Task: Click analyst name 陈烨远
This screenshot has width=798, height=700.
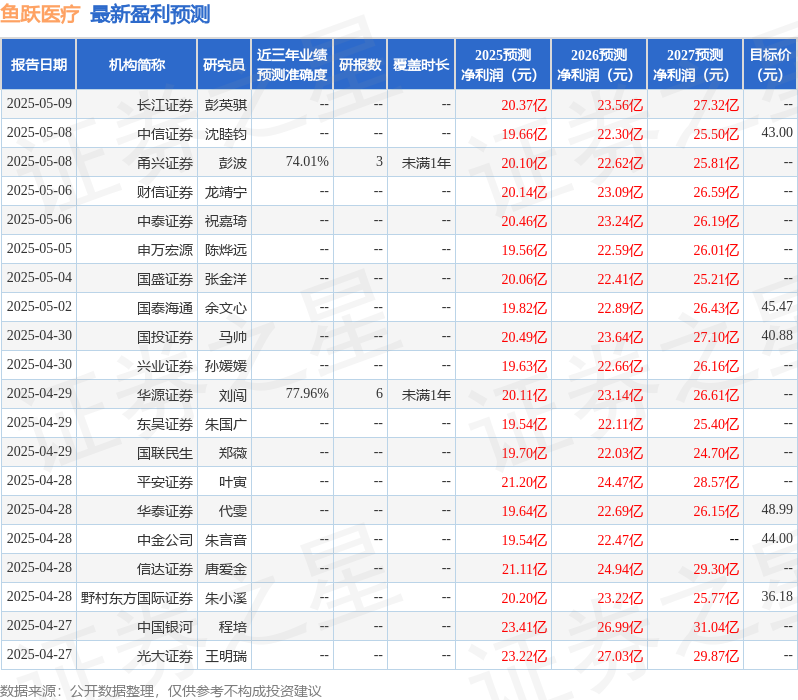Action: (x=226, y=250)
